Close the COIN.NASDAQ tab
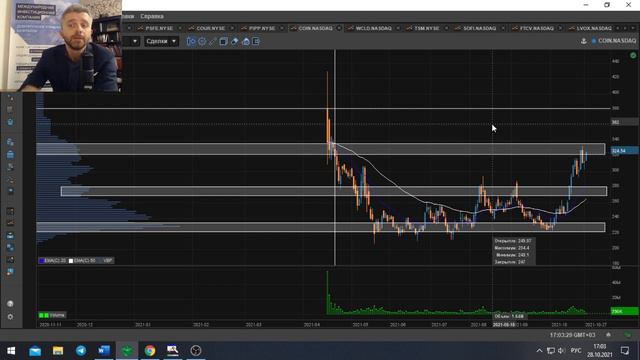Viewport: 640px width, 360px height. tap(339, 28)
